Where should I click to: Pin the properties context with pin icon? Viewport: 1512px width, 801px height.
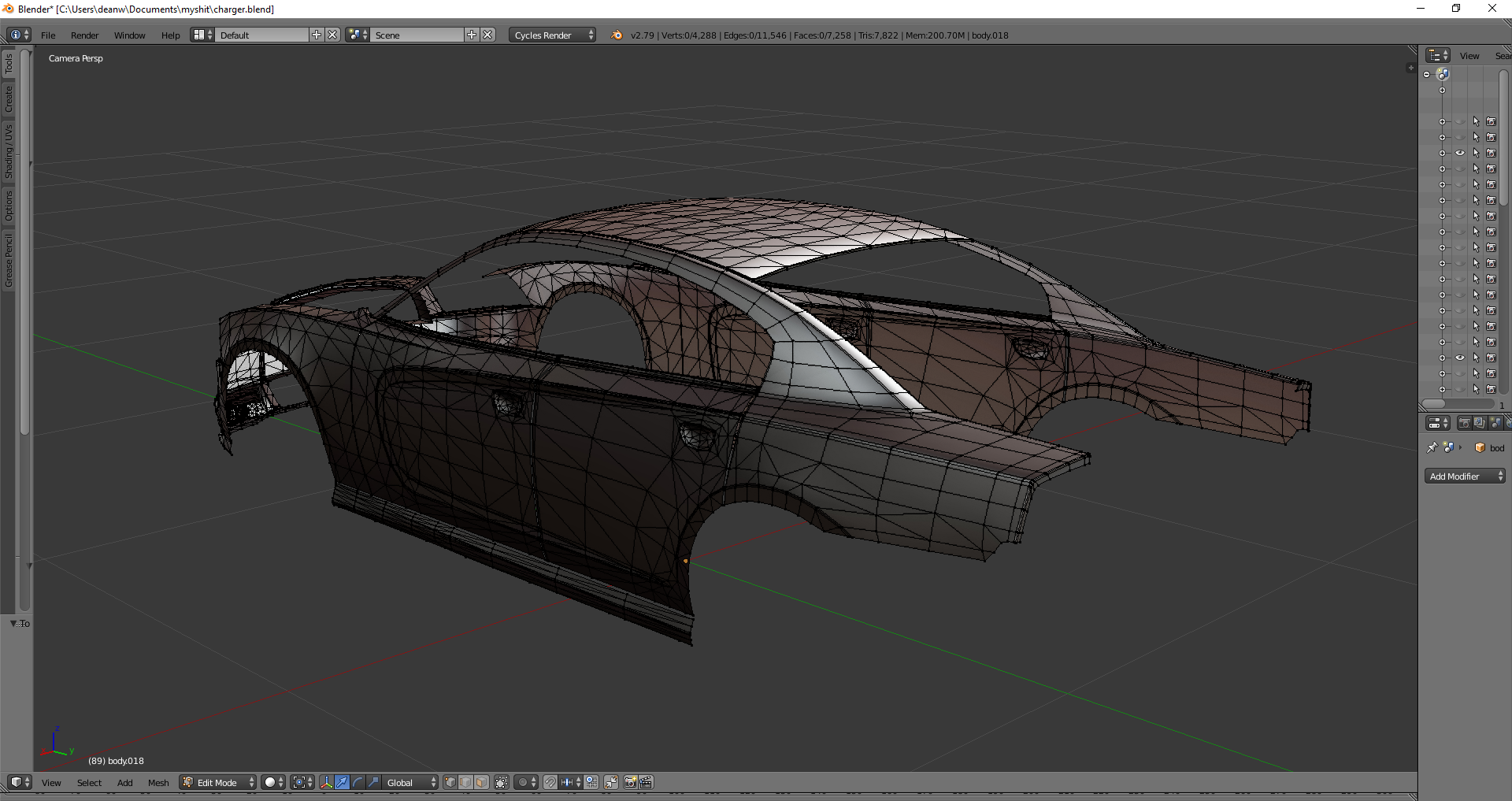[1432, 447]
